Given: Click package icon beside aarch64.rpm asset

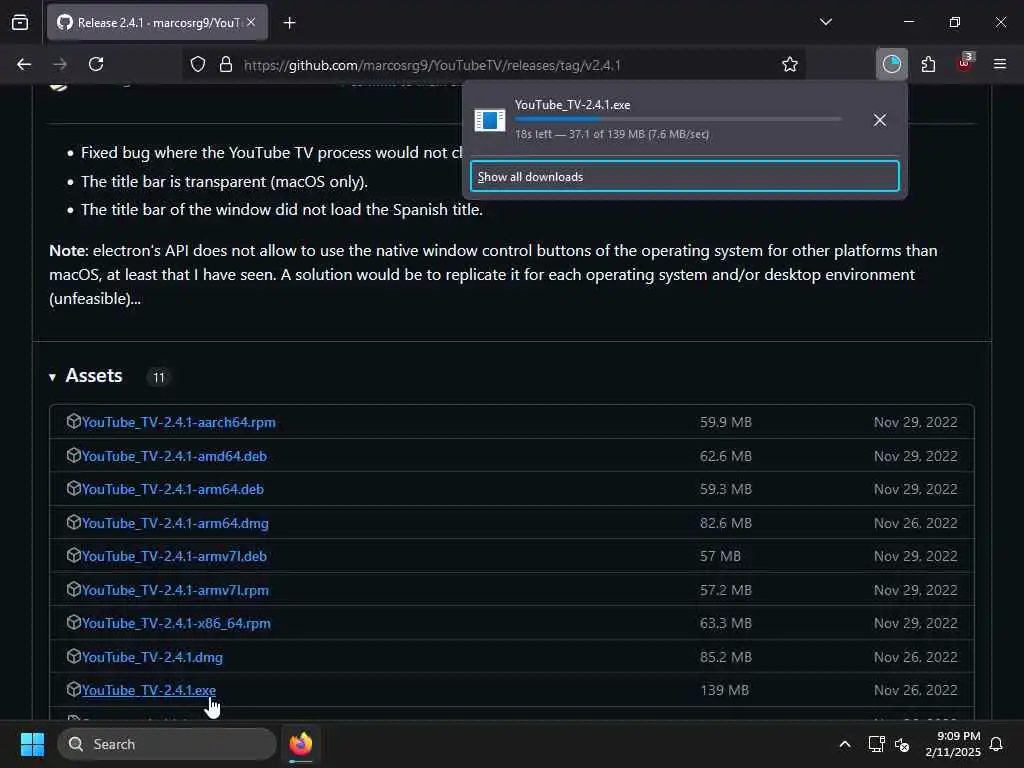Looking at the screenshot, I should tap(73, 421).
